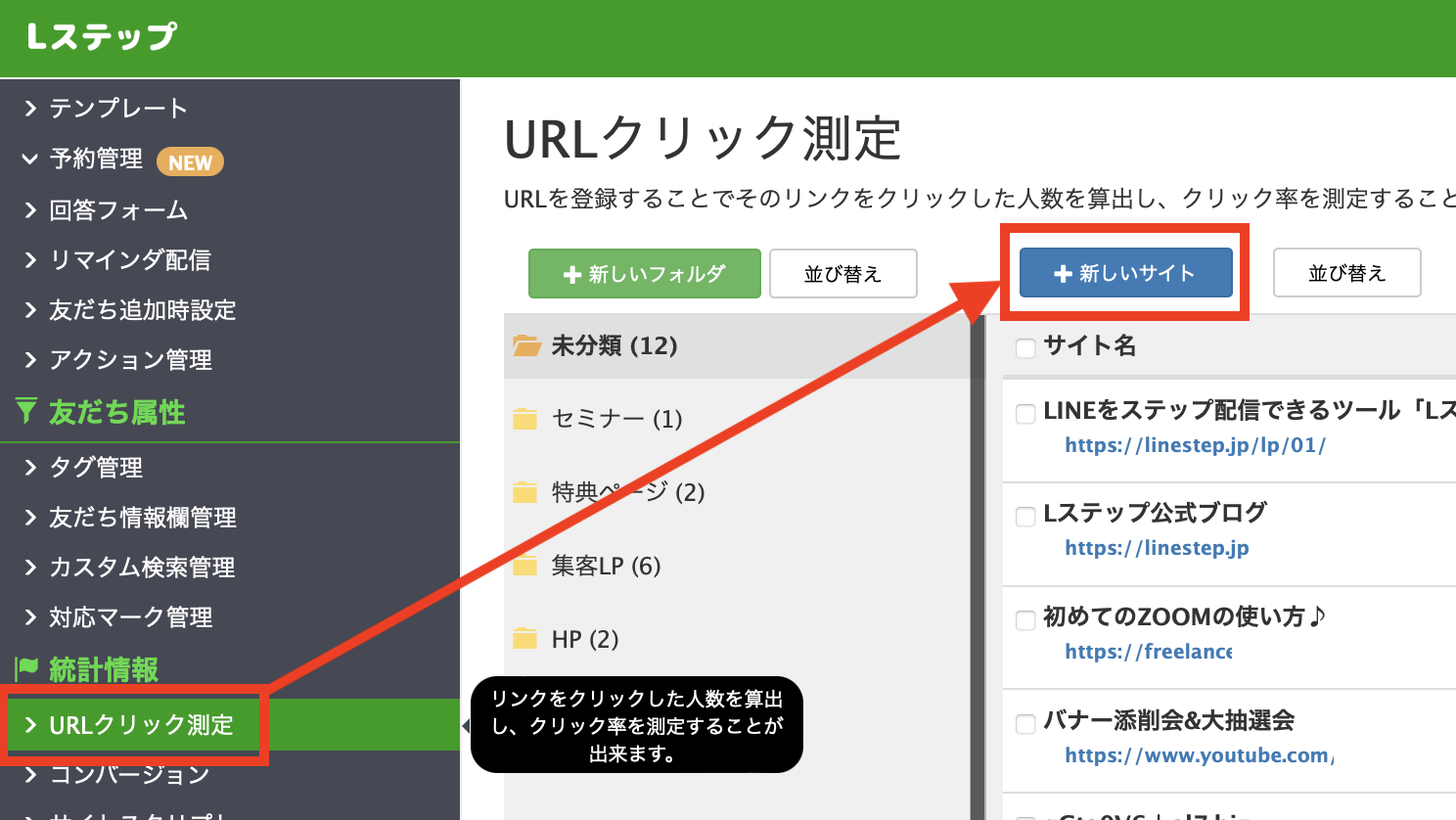Toggle the サイト名 select-all checkbox
The width and height of the screenshot is (1456, 820).
pos(1025,347)
